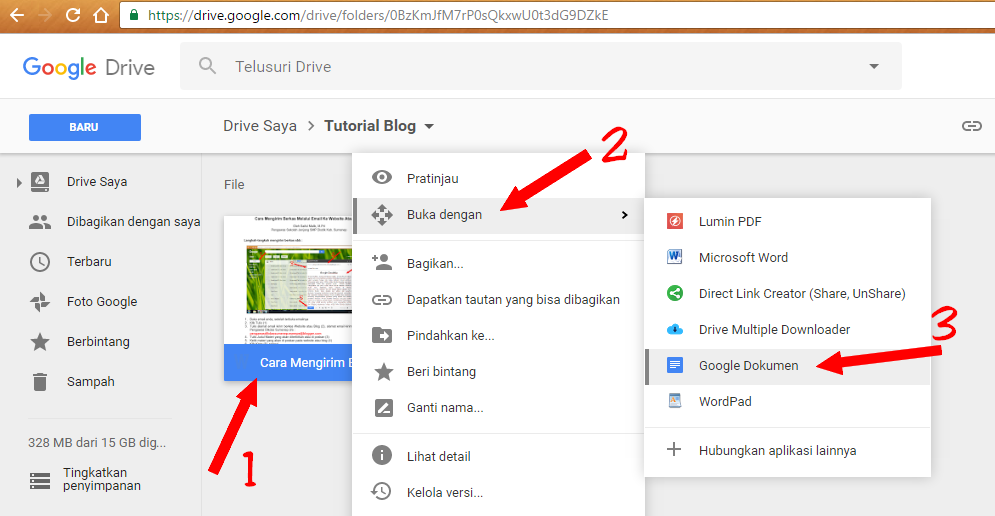The image size is (995, 516).
Task: Click the Google Drive logo
Action: coord(89,67)
